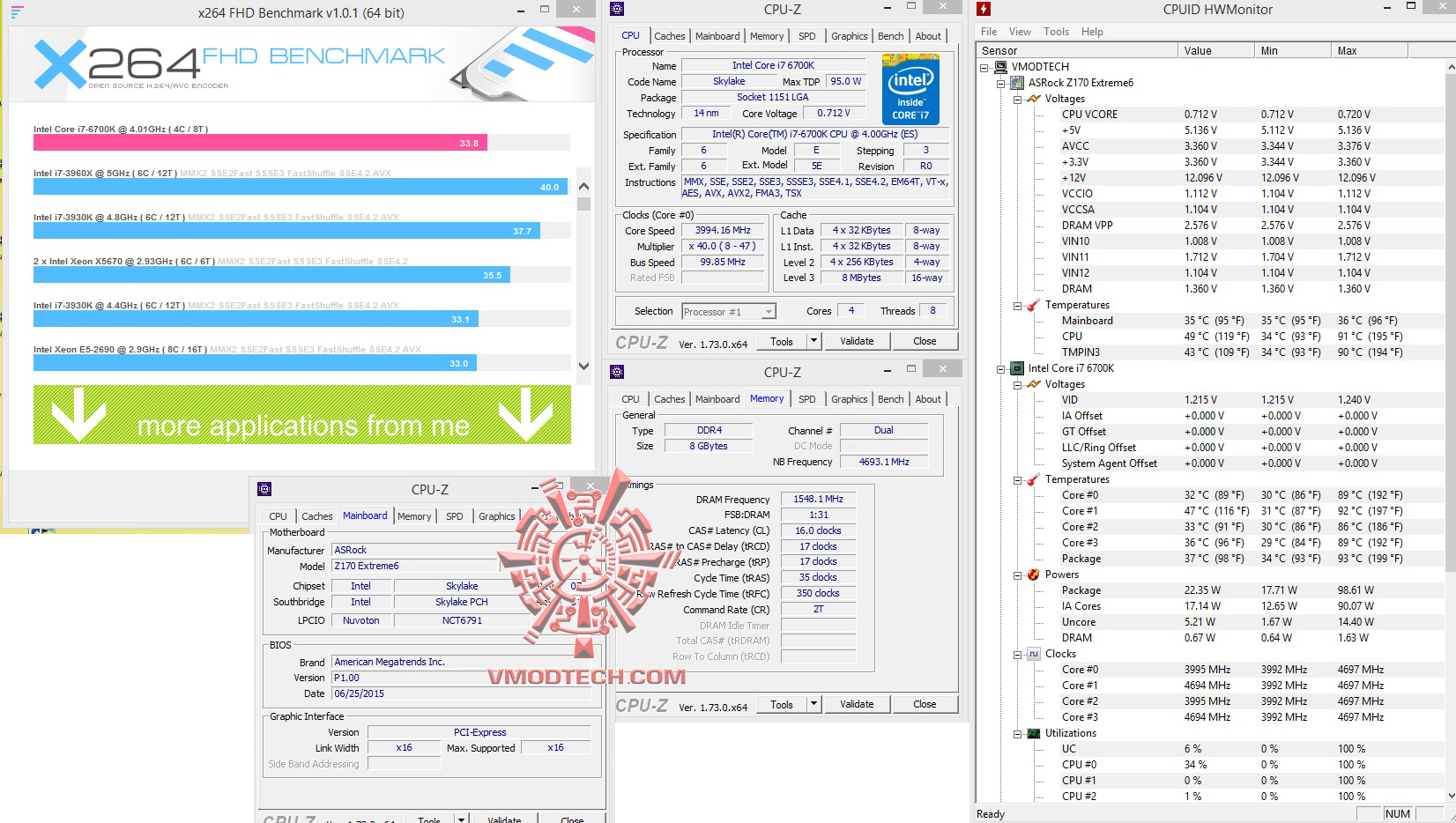Viewport: 1456px width, 823px height.
Task: Open Graphics tab in CPU-Z Memory window
Action: pyautogui.click(x=849, y=399)
